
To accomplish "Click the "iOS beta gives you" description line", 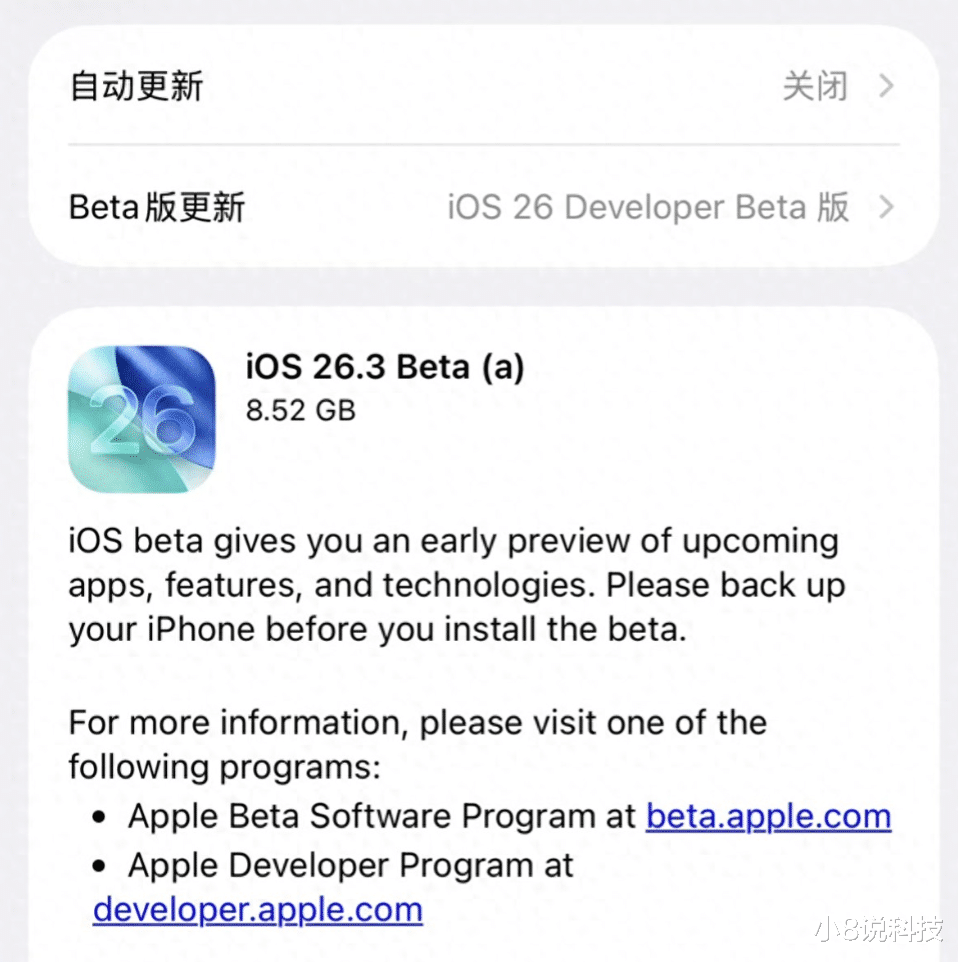I will click(453, 541).
